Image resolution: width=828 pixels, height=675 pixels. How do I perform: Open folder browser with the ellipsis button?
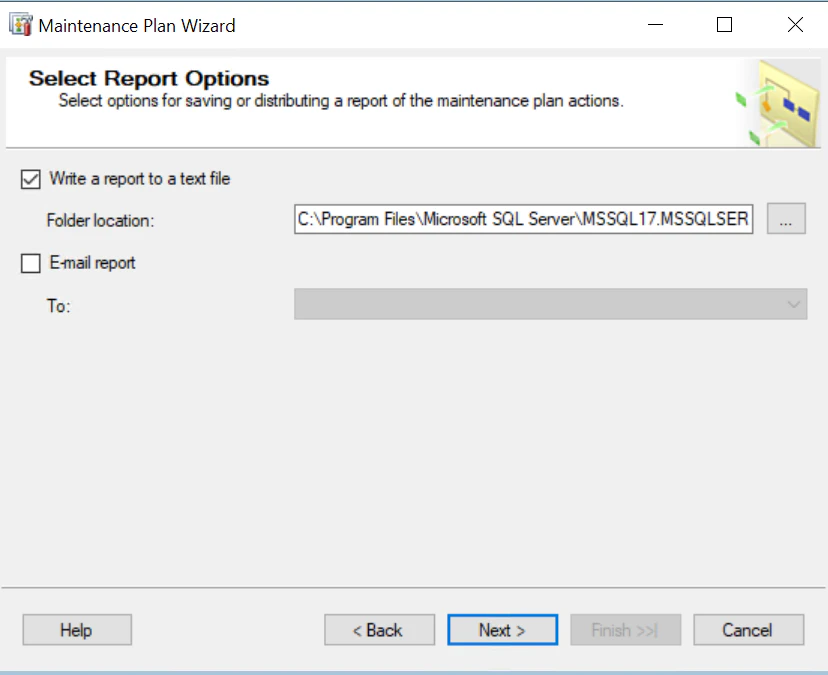(786, 219)
